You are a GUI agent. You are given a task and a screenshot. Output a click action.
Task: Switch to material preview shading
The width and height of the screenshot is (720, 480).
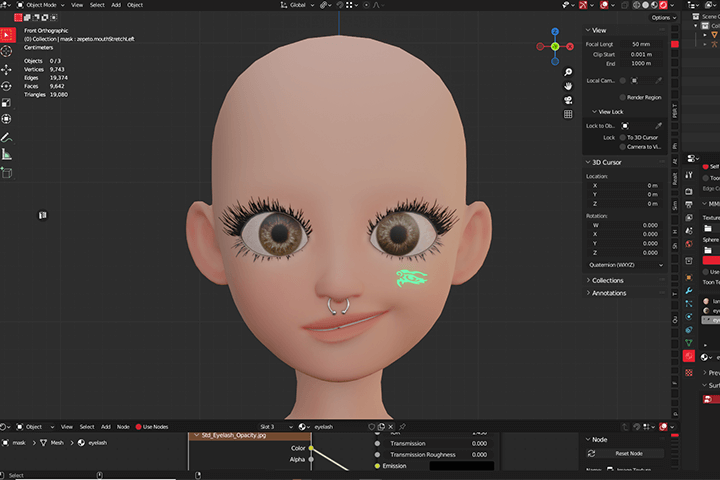(654, 5)
